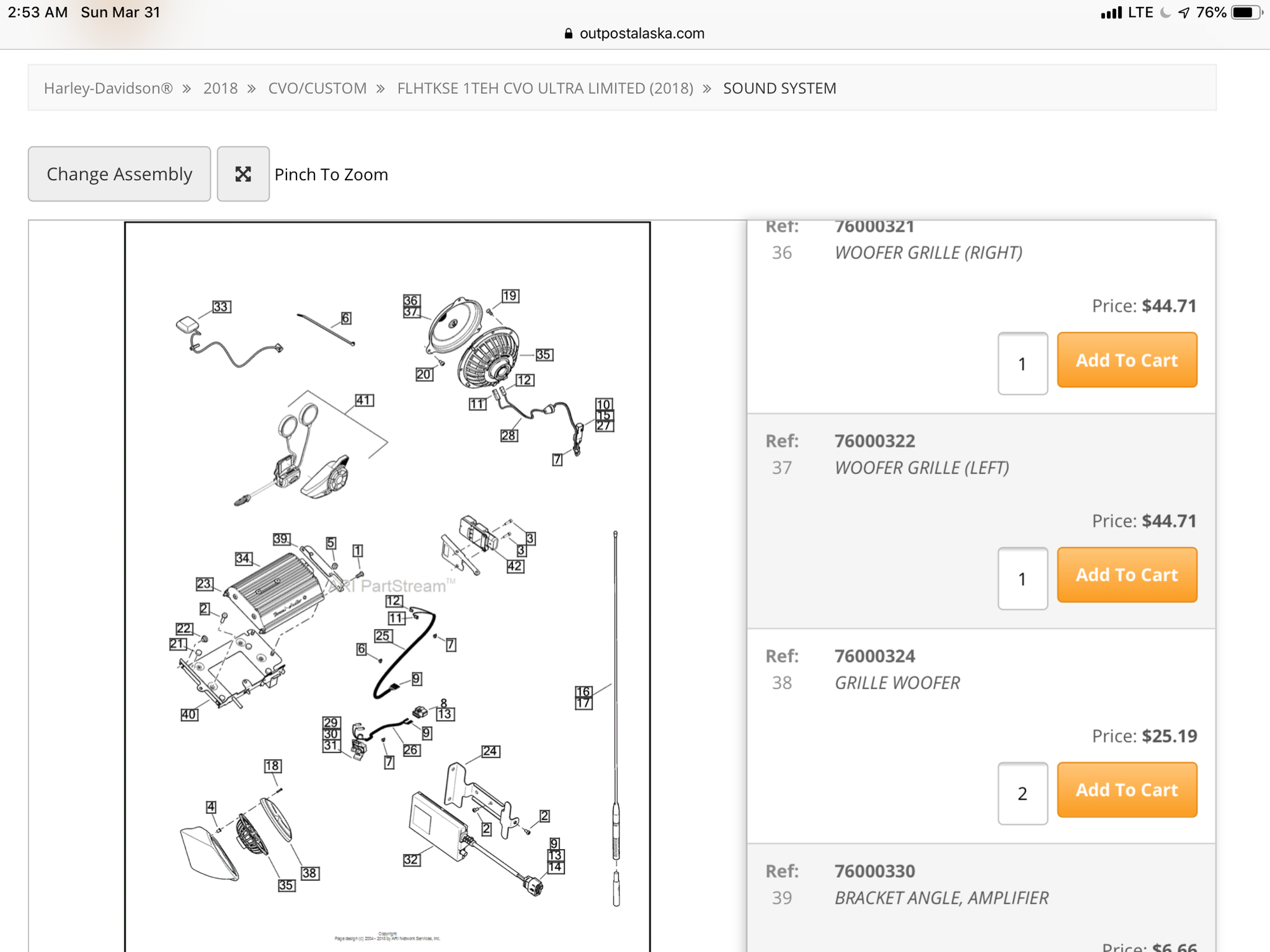Screen dimensions: 1270x952
Task: Add Grille Woofer 76000324 to cart
Action: point(1126,790)
